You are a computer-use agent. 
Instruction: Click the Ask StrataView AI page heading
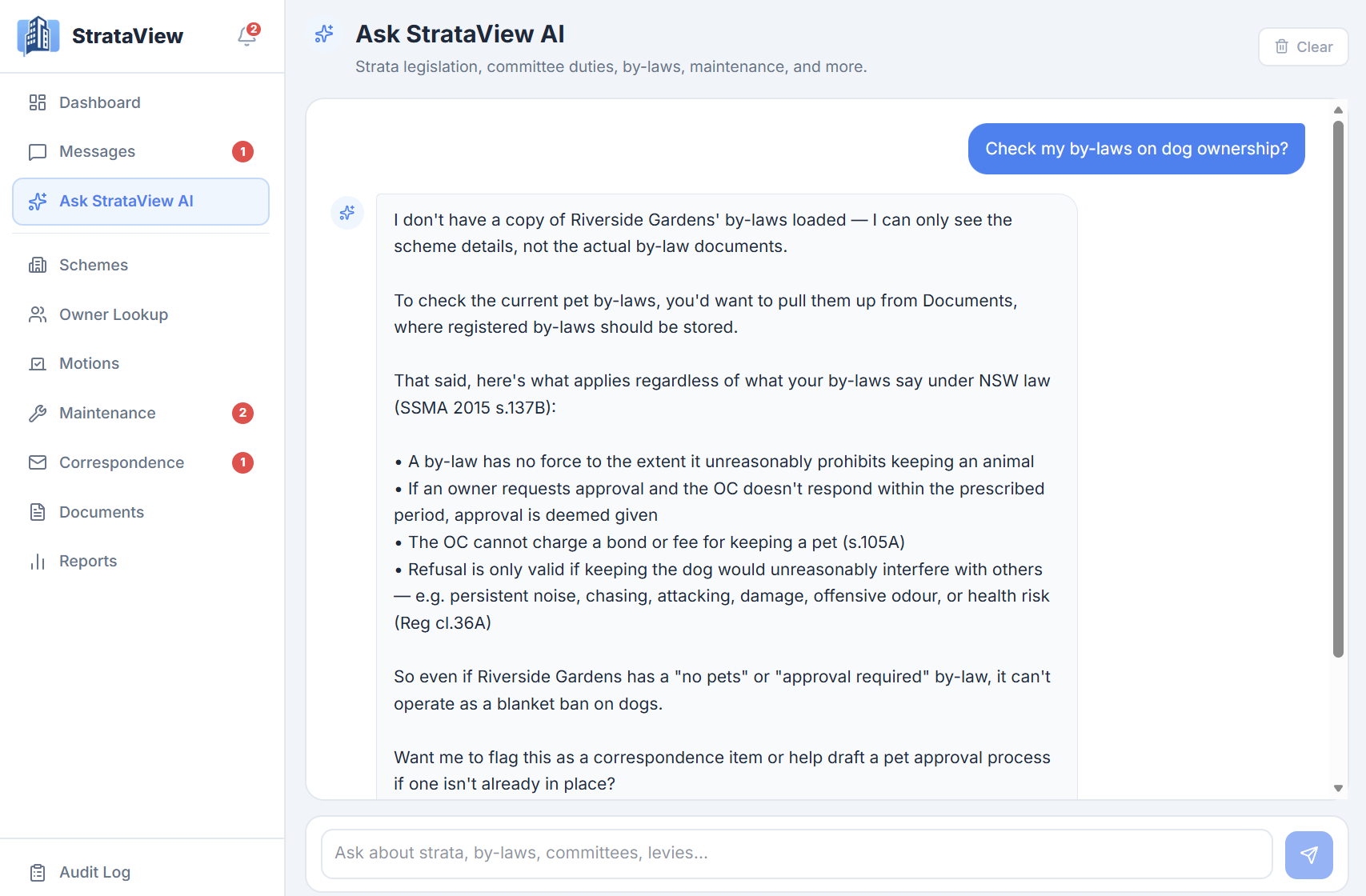[460, 34]
